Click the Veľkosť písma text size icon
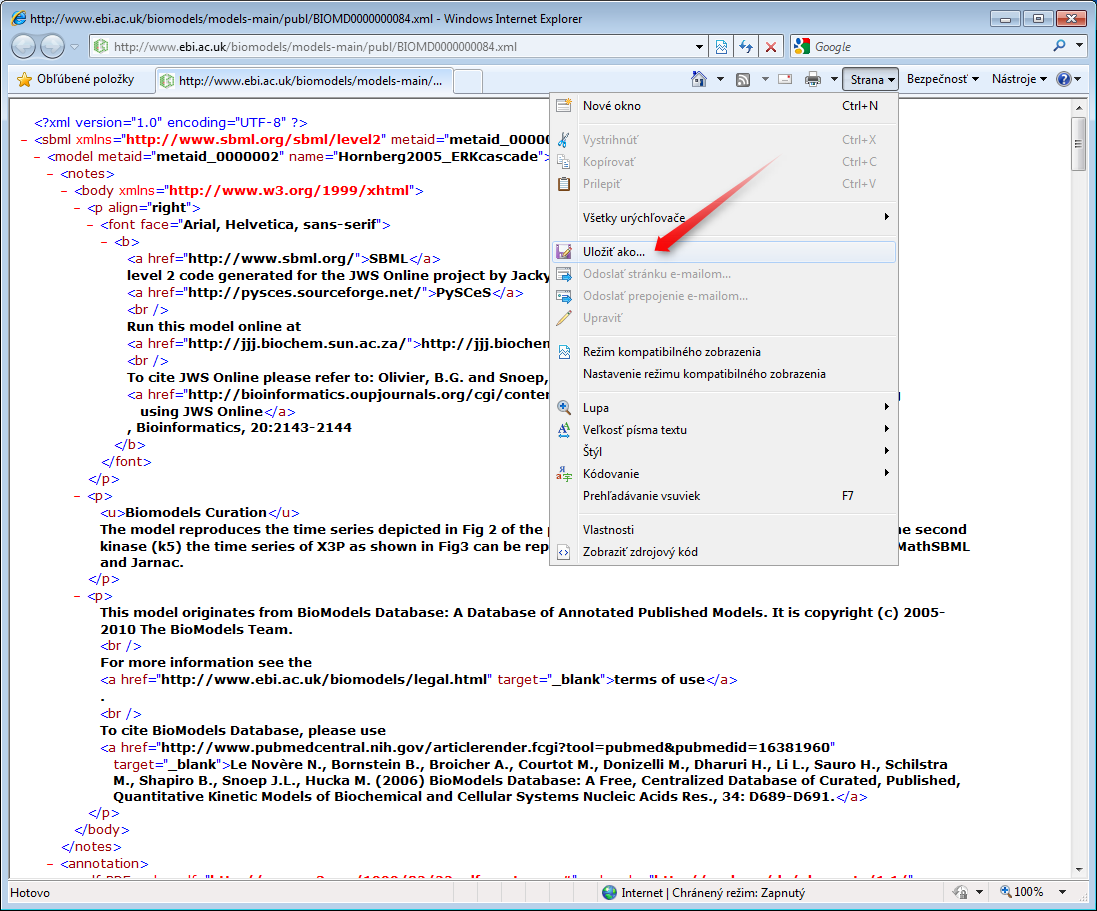Screen dimensions: 1097x911 (564, 430)
